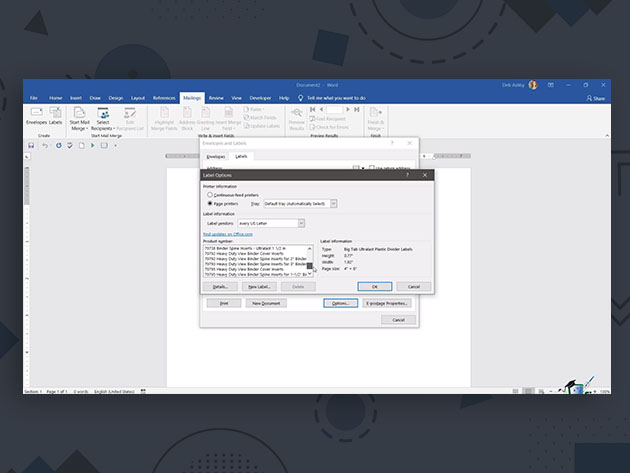Select the Labels tab in Envelopes and Labels
630x473 pixels.
[241, 156]
